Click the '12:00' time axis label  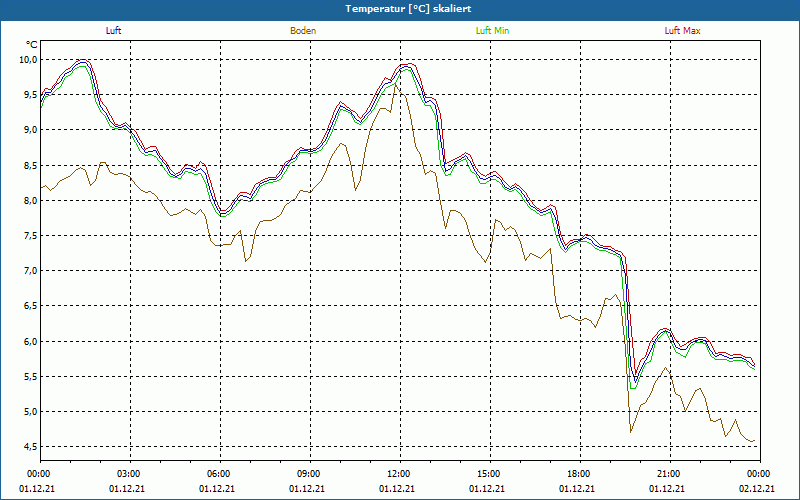click(397, 474)
